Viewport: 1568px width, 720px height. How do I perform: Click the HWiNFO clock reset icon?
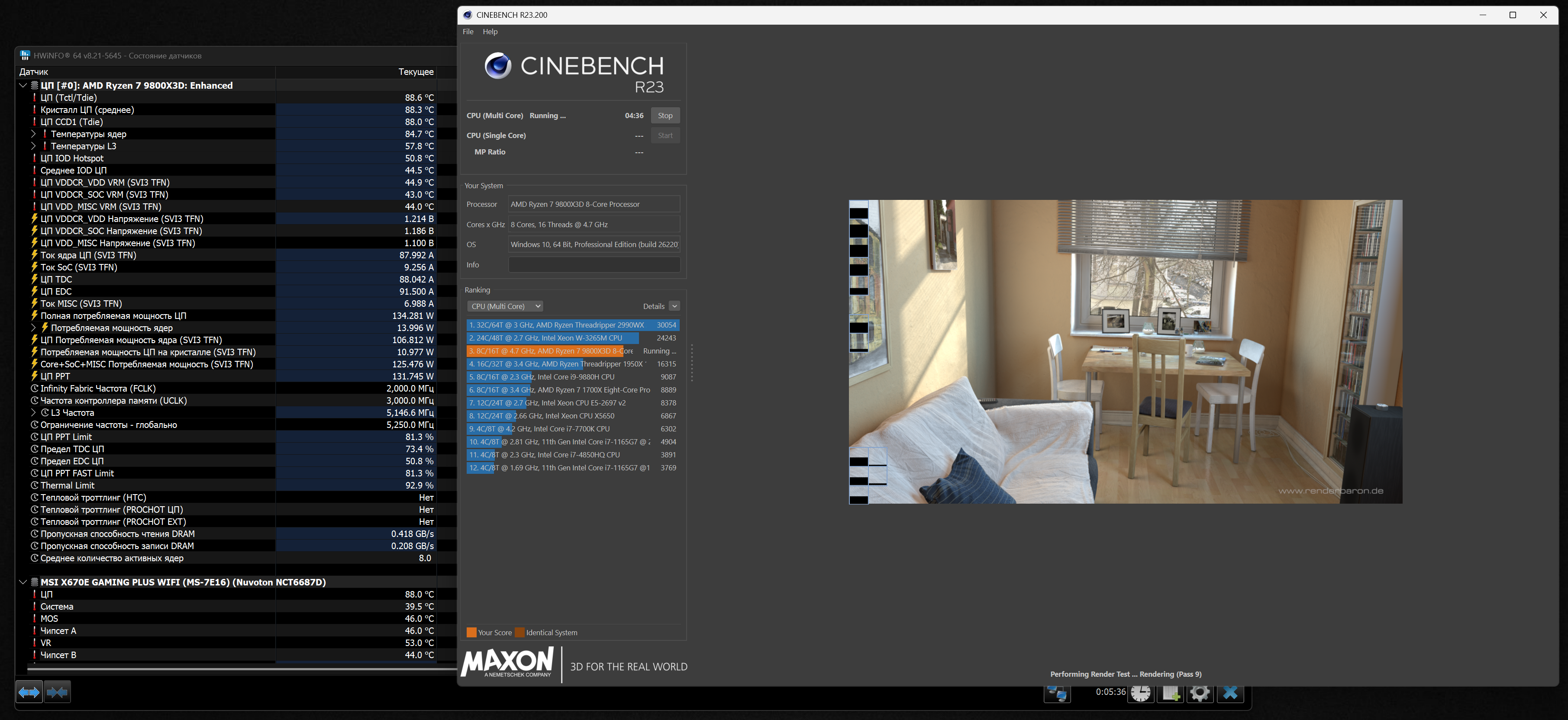pos(1141,693)
